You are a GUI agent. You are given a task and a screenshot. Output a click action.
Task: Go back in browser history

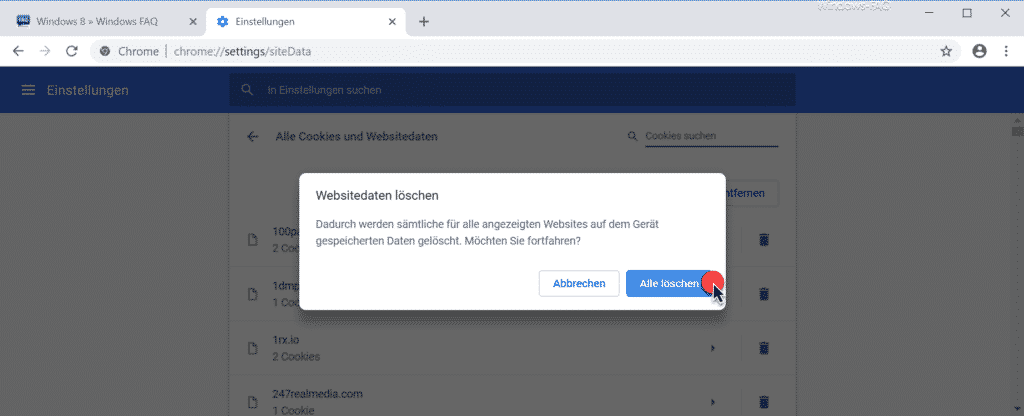pyautogui.click(x=18, y=52)
